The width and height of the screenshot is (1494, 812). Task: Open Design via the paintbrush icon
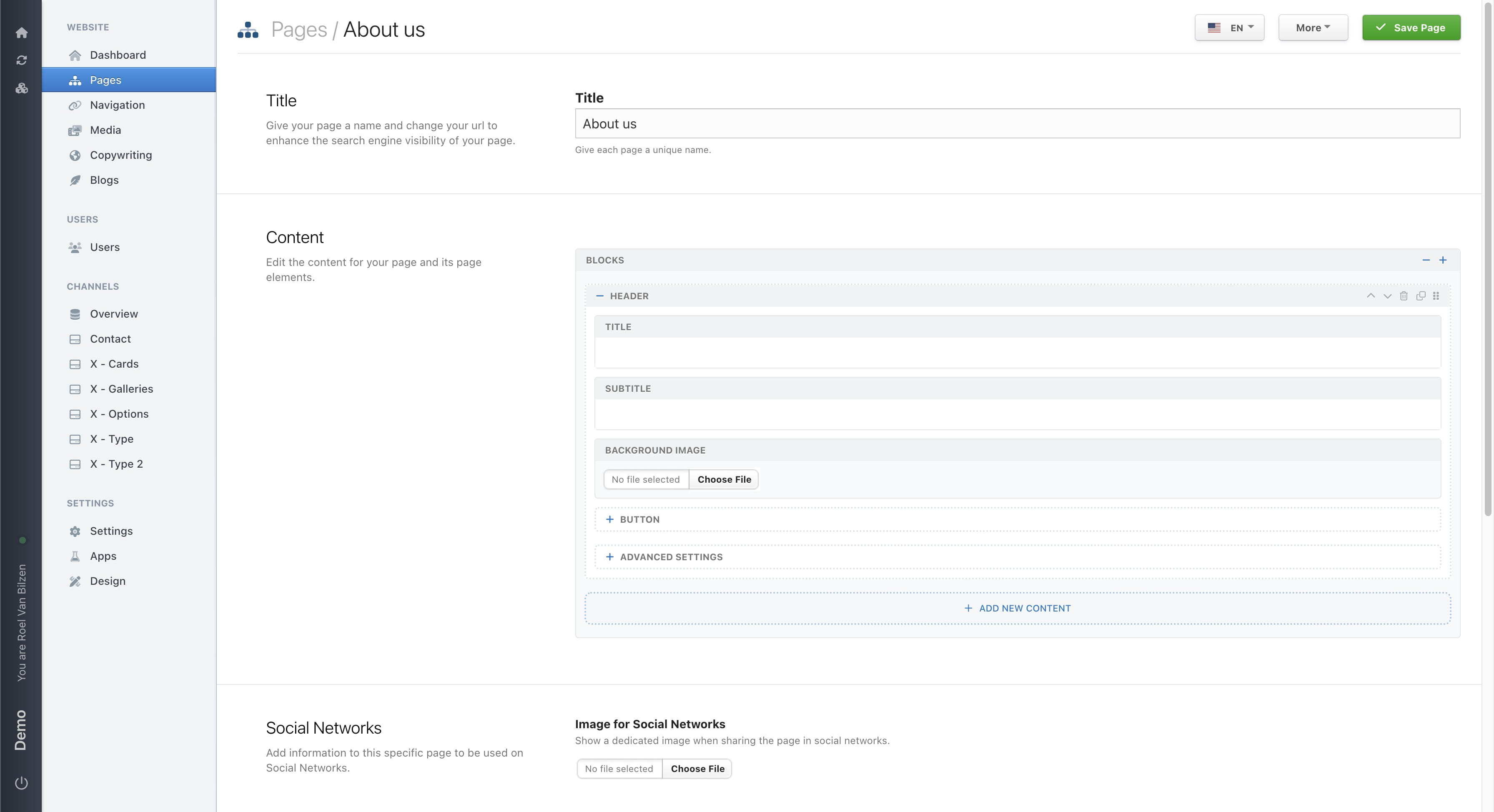point(75,581)
